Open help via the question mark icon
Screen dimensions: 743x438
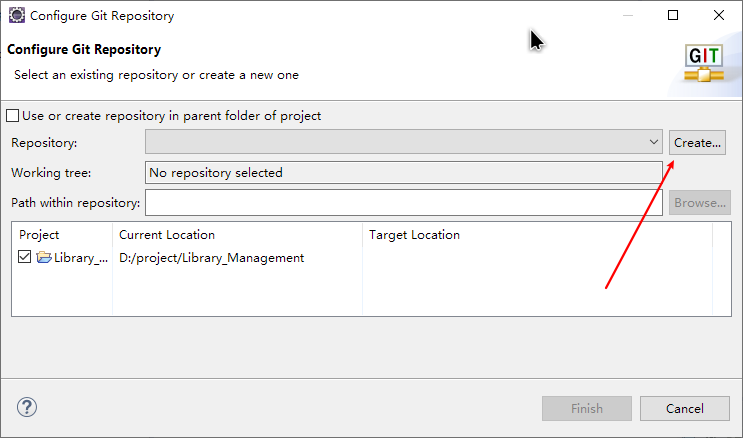[x=27, y=407]
